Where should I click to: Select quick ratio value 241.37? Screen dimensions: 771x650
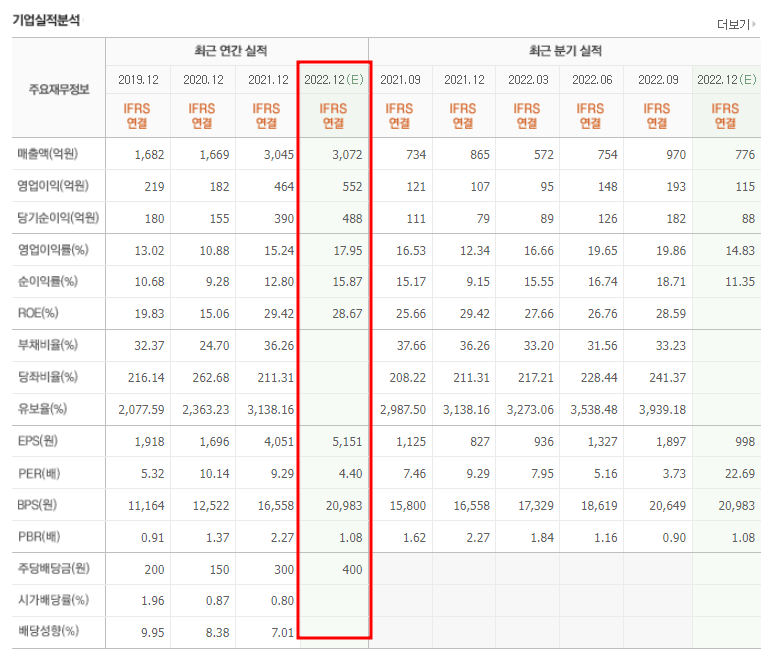pos(667,378)
